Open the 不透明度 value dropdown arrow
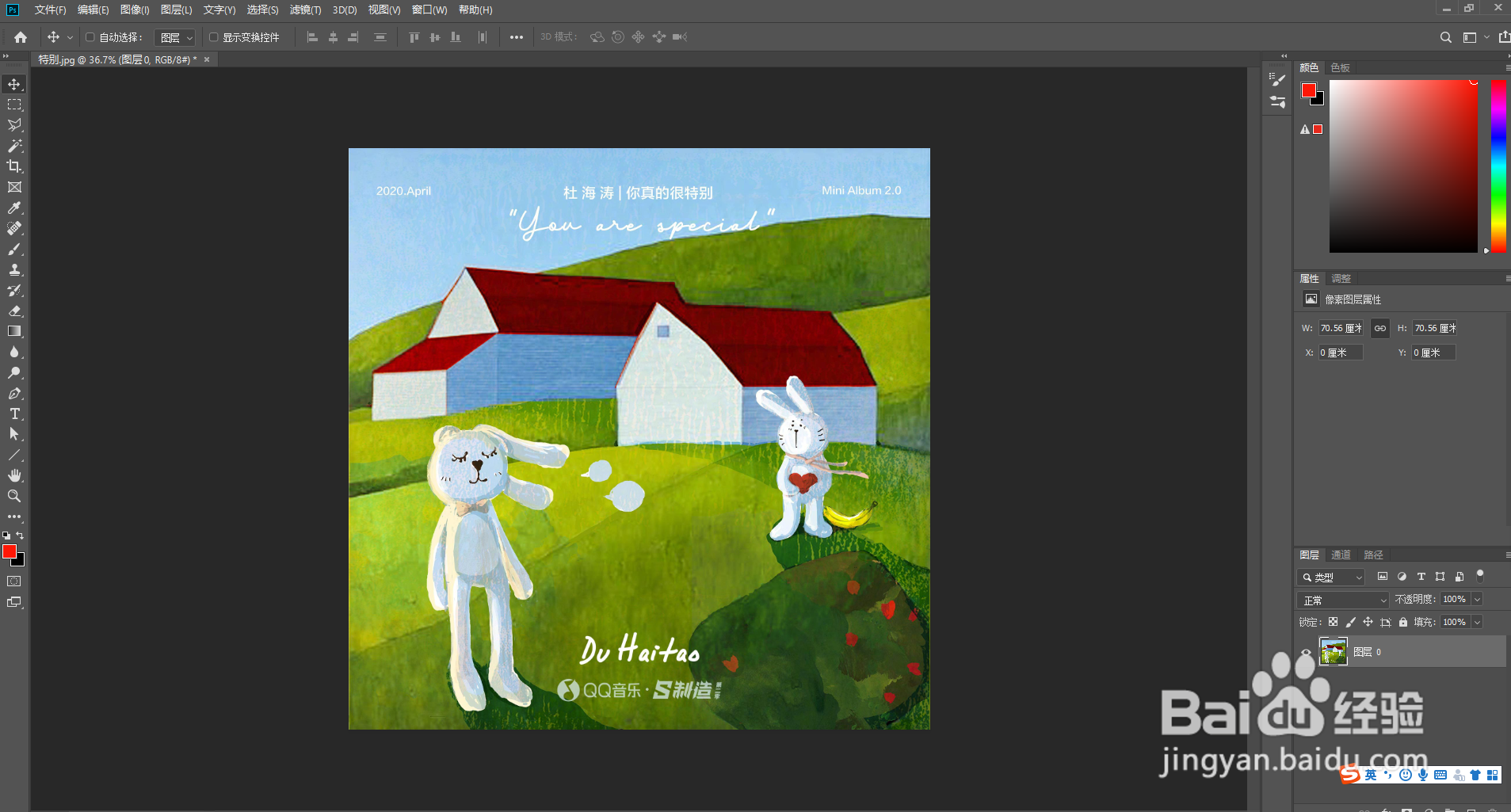The height and width of the screenshot is (812, 1511). (x=1477, y=599)
